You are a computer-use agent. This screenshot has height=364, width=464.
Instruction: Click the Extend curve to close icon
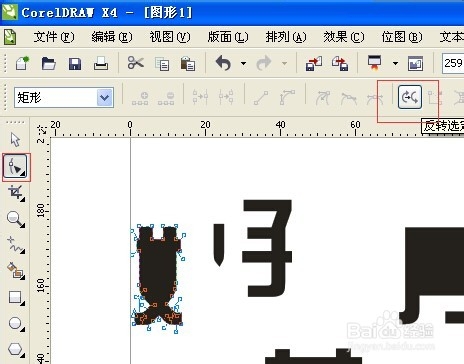435,98
